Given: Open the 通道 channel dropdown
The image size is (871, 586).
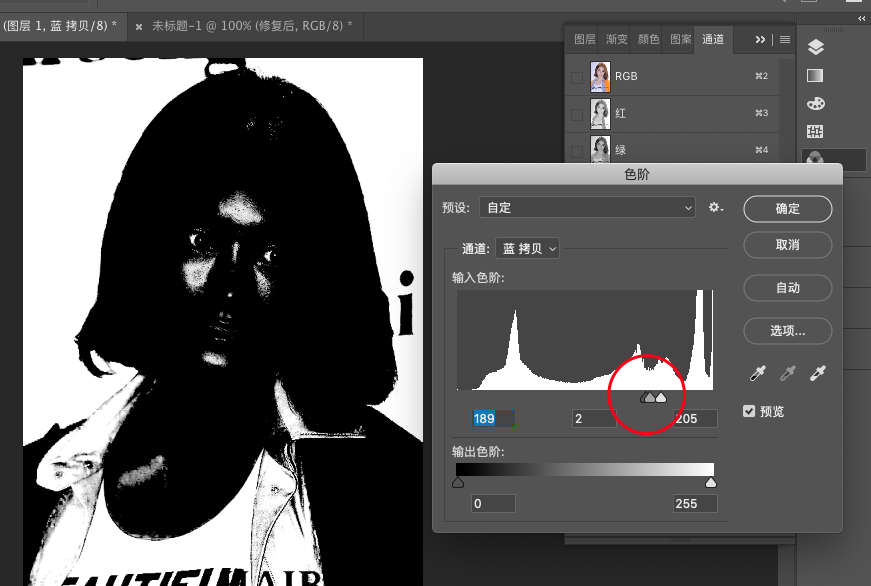Looking at the screenshot, I should click(x=527, y=248).
